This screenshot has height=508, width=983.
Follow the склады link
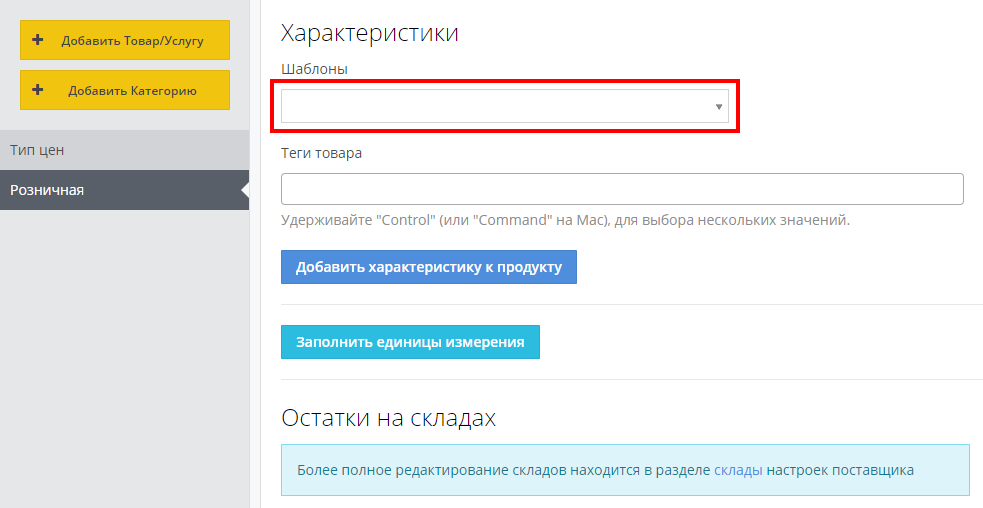[x=738, y=470]
